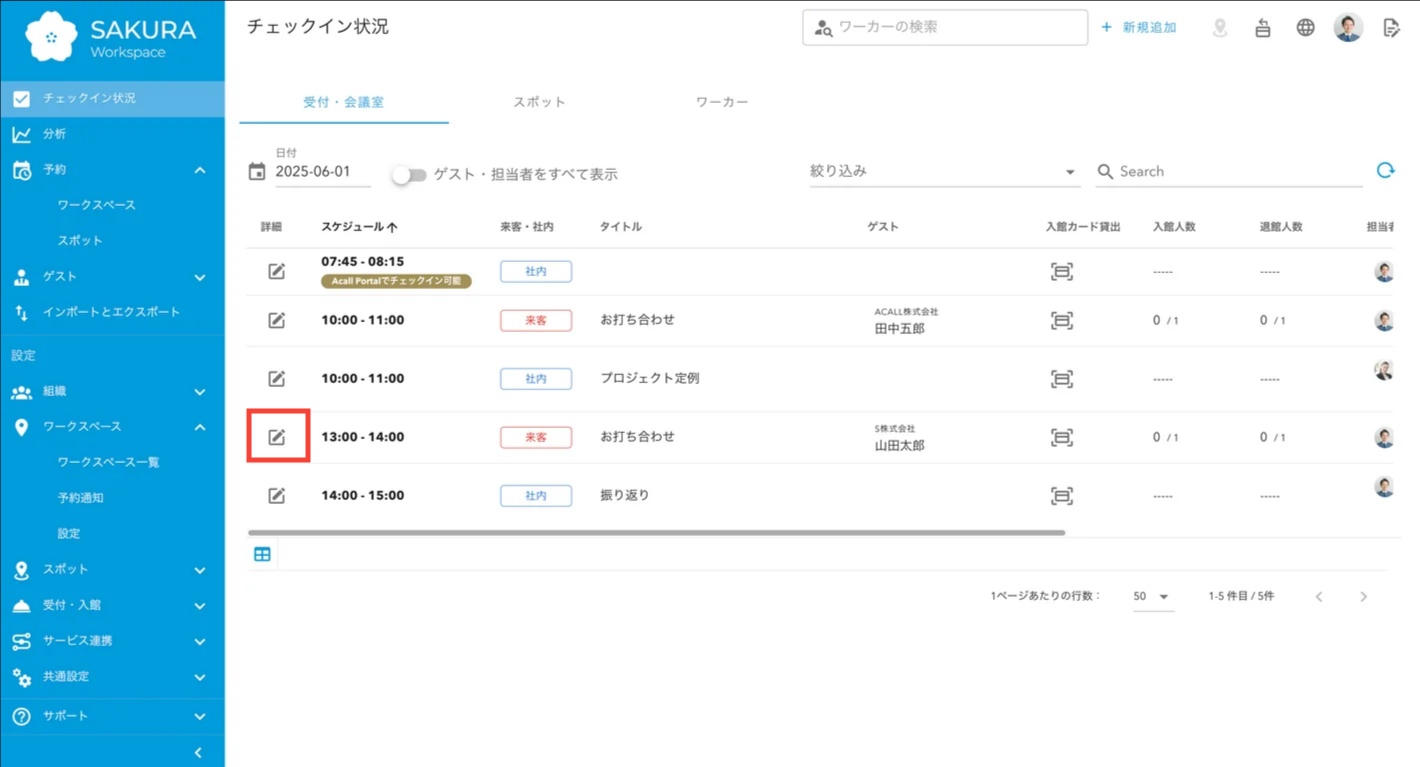Click the ワーカーの検索 search field
1420x767 pixels.
(945, 28)
